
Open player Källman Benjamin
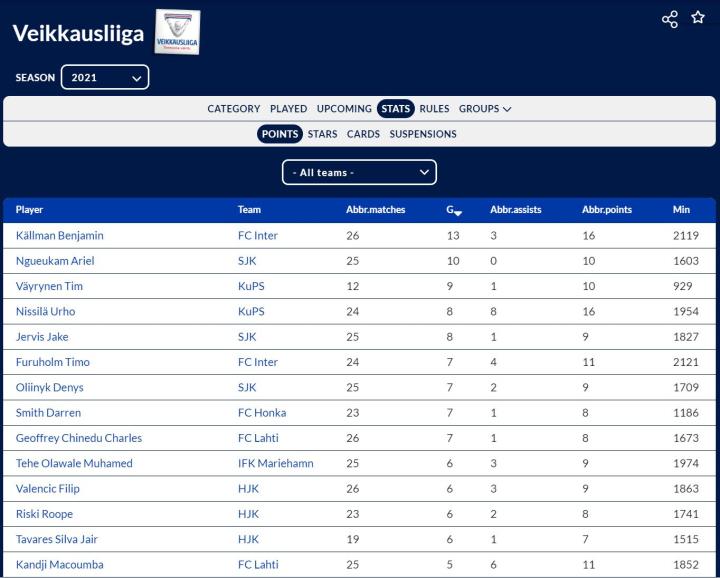click(x=60, y=236)
